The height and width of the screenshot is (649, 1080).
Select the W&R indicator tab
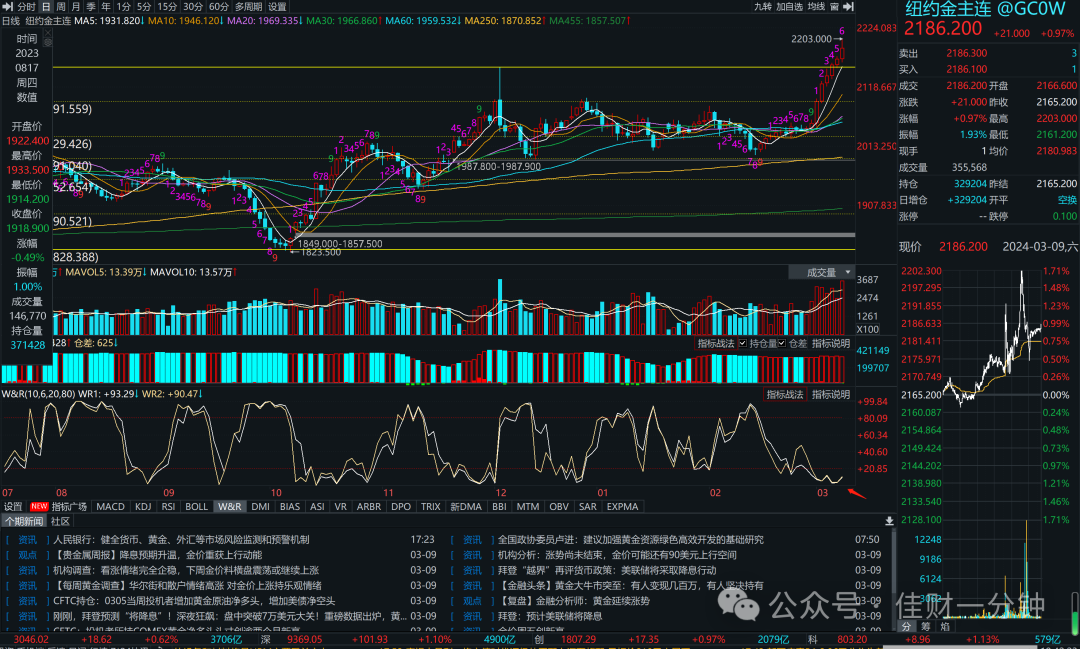pyautogui.click(x=229, y=506)
